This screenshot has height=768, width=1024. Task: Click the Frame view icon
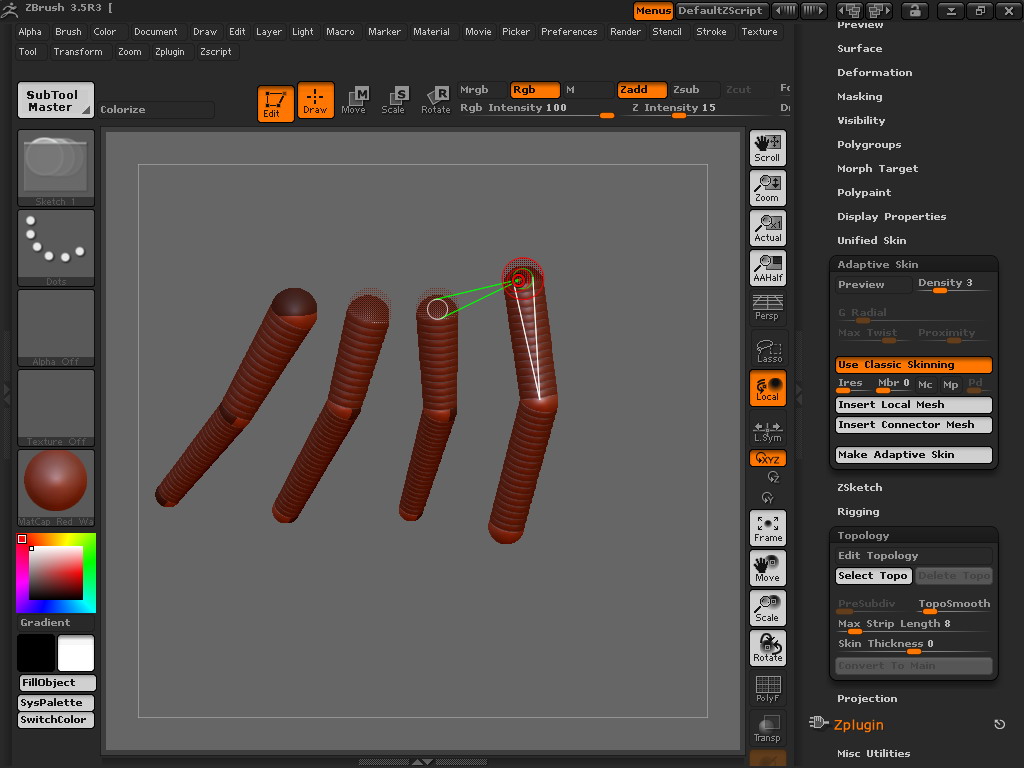click(x=767, y=528)
